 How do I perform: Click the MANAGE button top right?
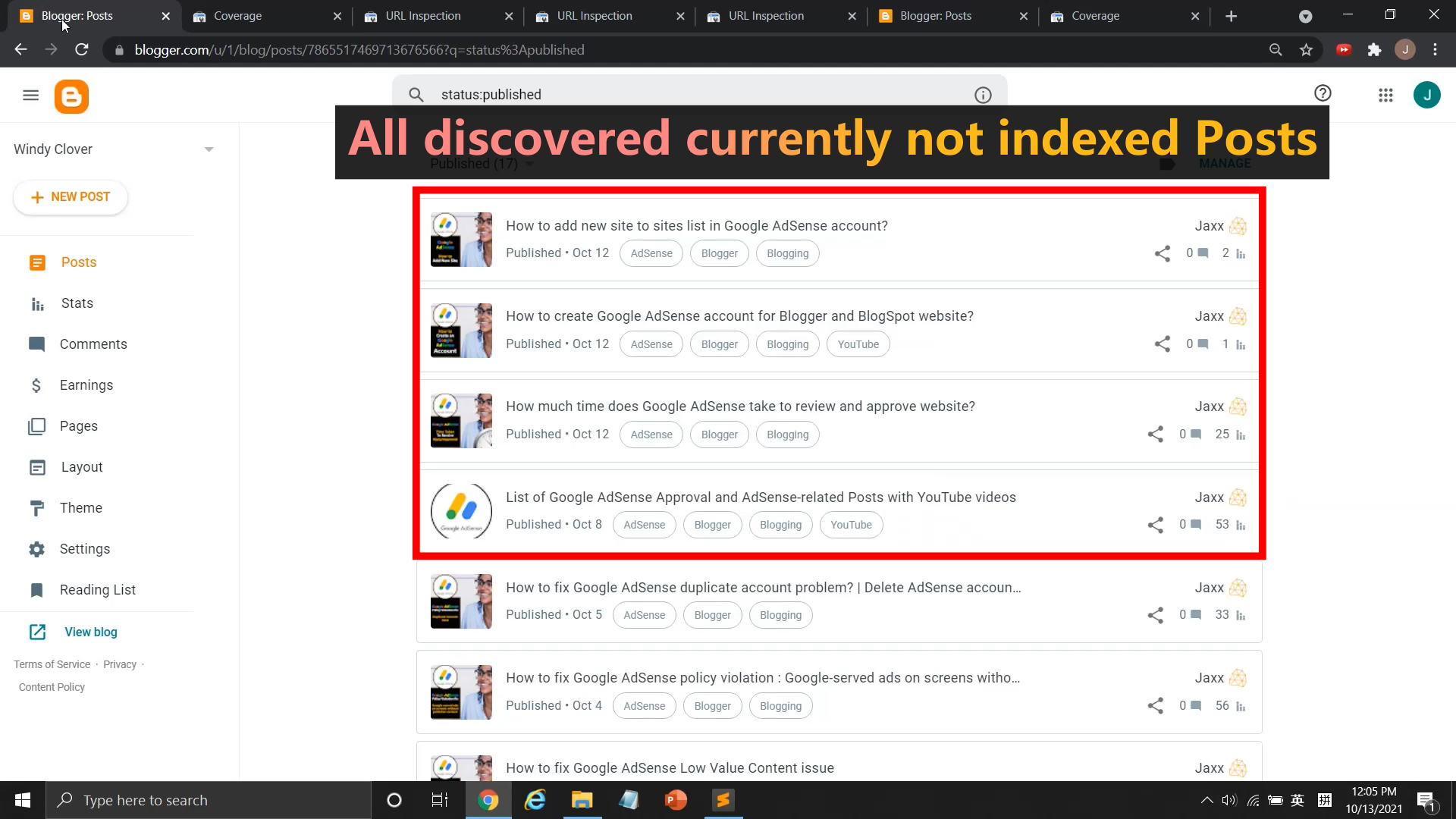[1225, 163]
